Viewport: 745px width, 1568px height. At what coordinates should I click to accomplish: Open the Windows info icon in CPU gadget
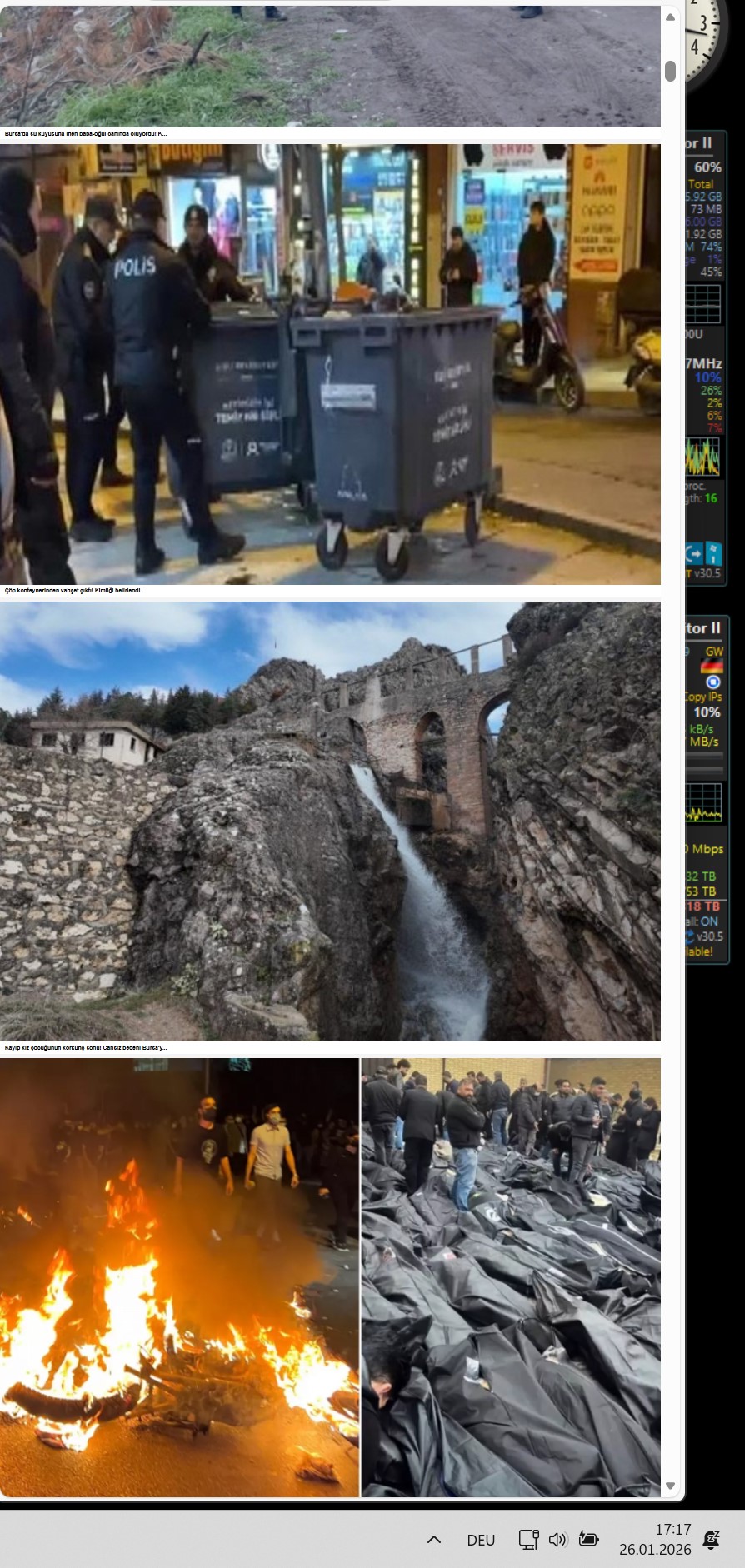[713, 552]
